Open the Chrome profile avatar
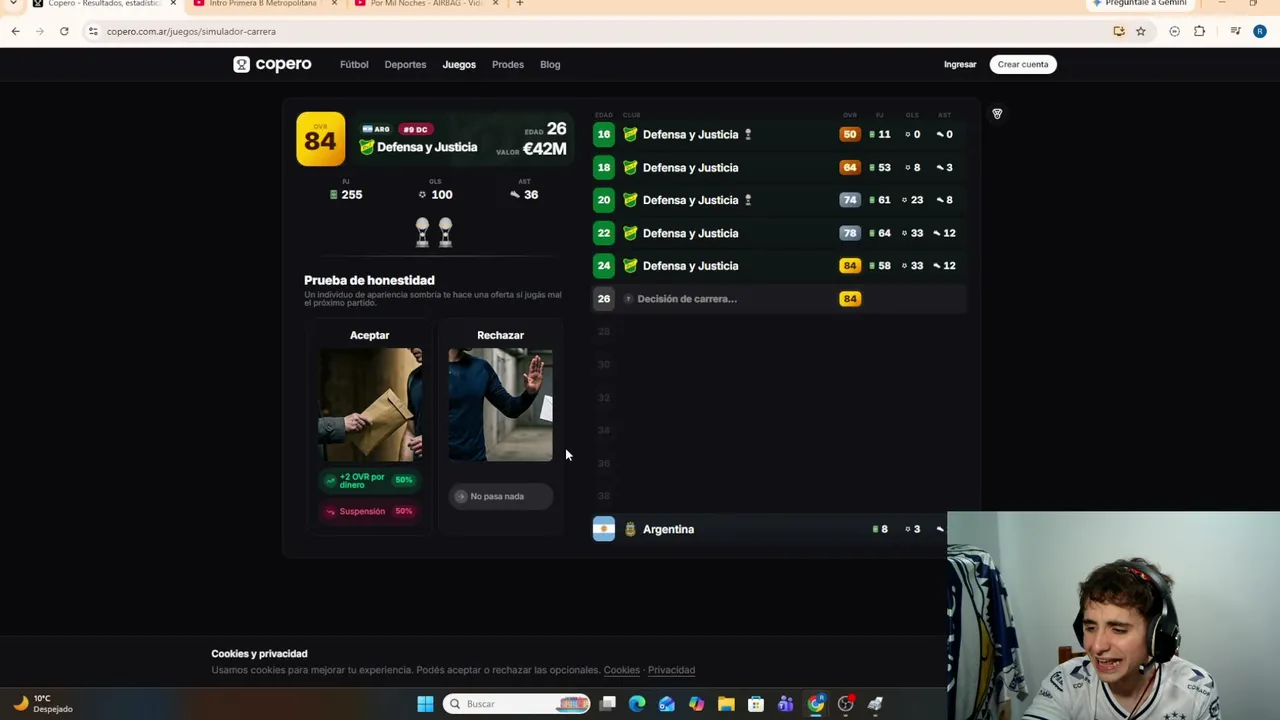Viewport: 1280px width, 720px height. click(1259, 31)
